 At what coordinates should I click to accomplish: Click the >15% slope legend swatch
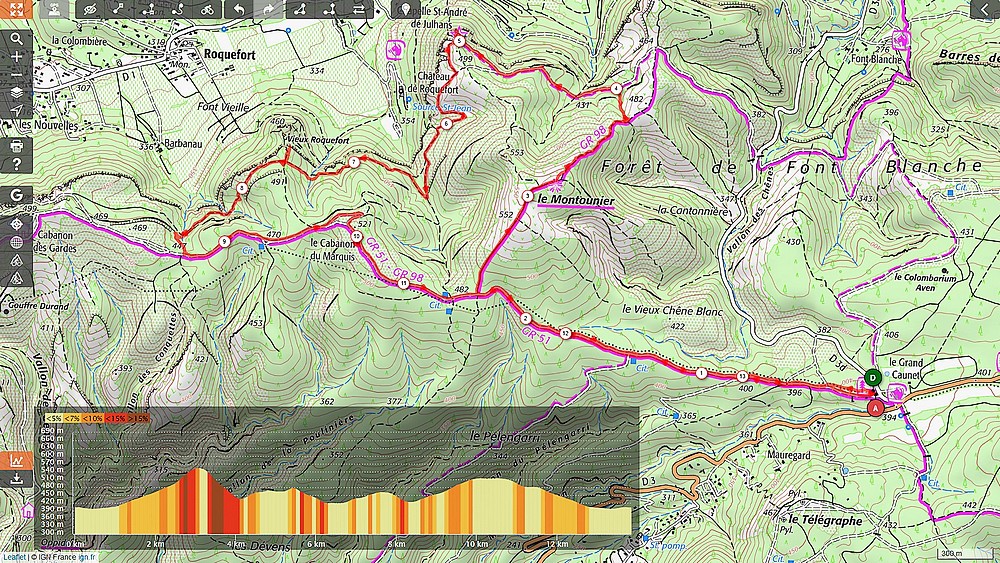click(x=138, y=418)
